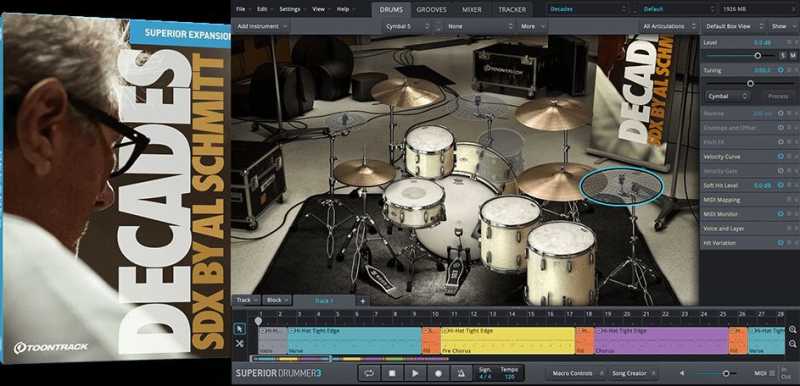Click the Presets button in the Tuning section

click(778, 96)
